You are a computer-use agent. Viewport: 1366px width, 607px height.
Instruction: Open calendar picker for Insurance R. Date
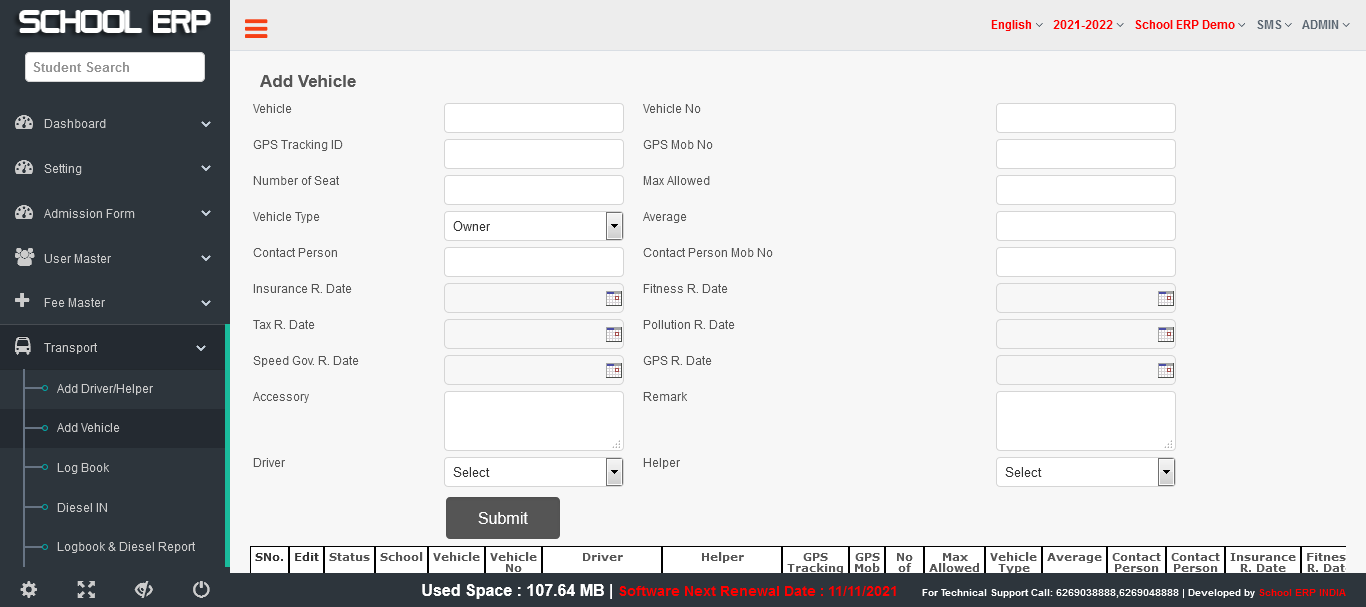coord(613,298)
